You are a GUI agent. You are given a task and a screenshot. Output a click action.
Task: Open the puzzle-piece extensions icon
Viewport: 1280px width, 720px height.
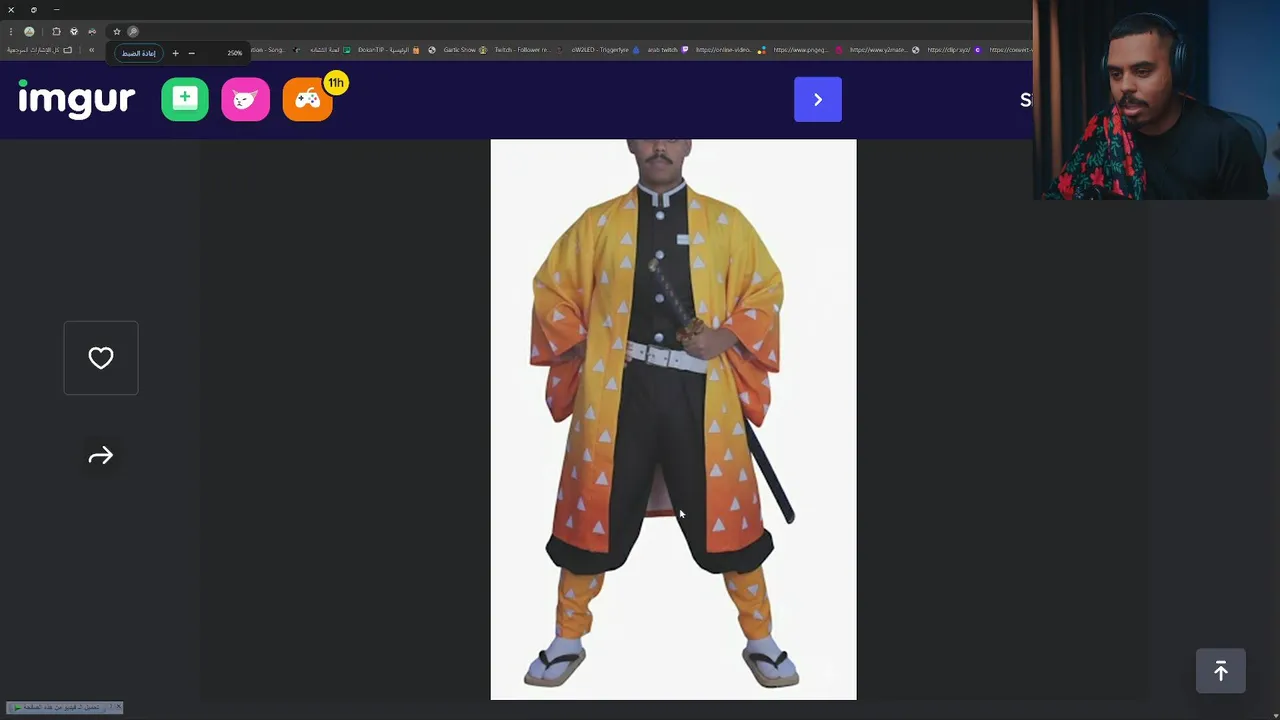56,31
